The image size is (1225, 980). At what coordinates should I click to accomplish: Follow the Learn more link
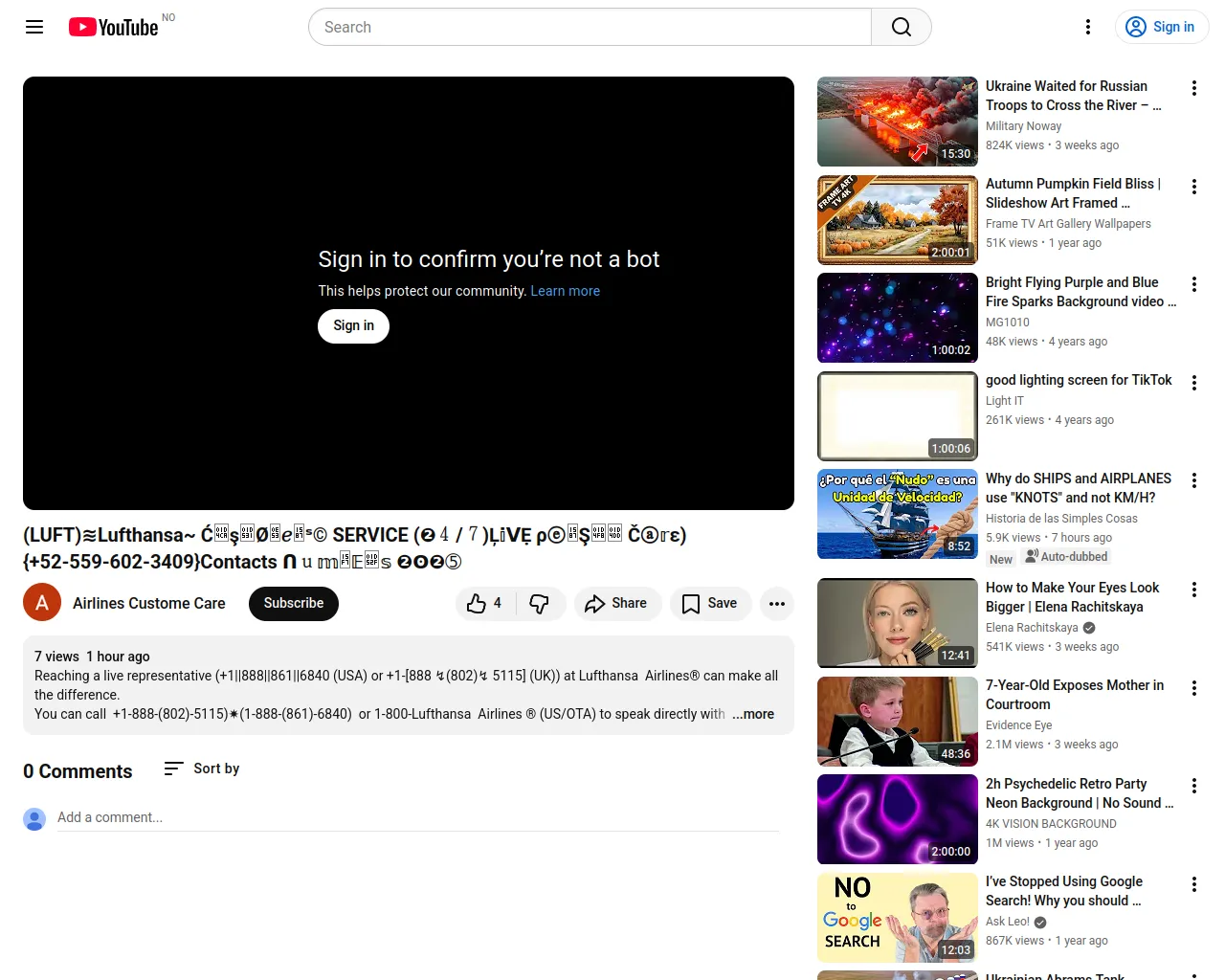pyautogui.click(x=565, y=291)
